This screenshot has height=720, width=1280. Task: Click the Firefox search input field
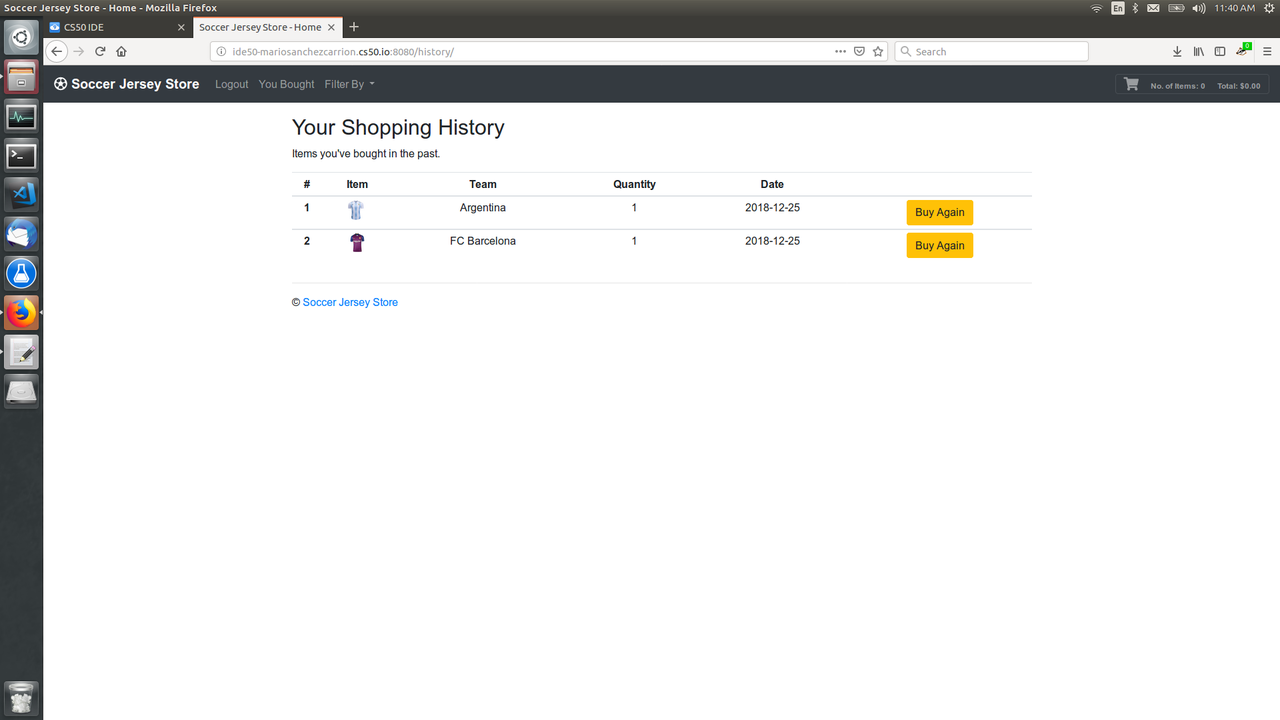[995, 52]
